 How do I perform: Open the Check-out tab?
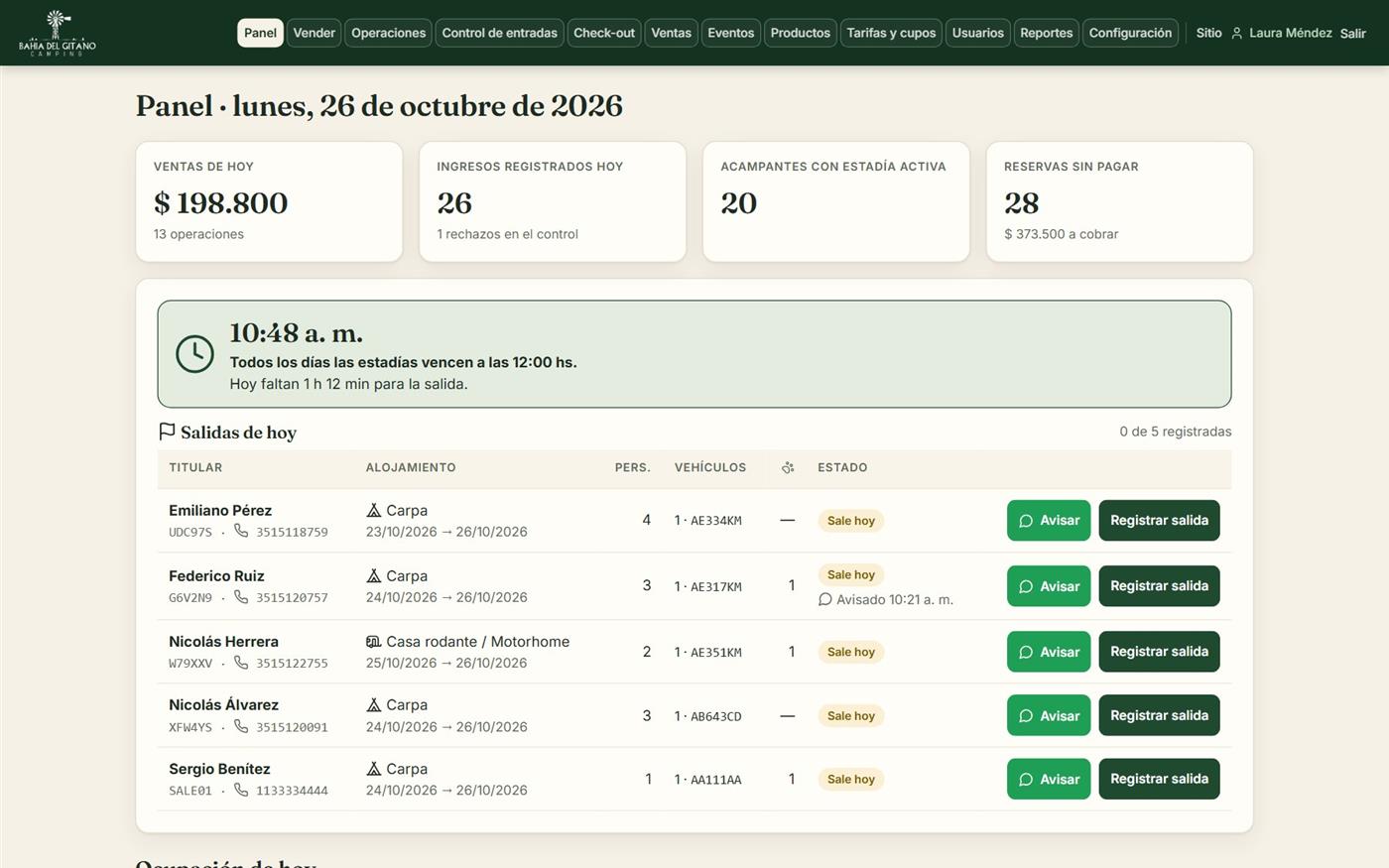point(604,33)
